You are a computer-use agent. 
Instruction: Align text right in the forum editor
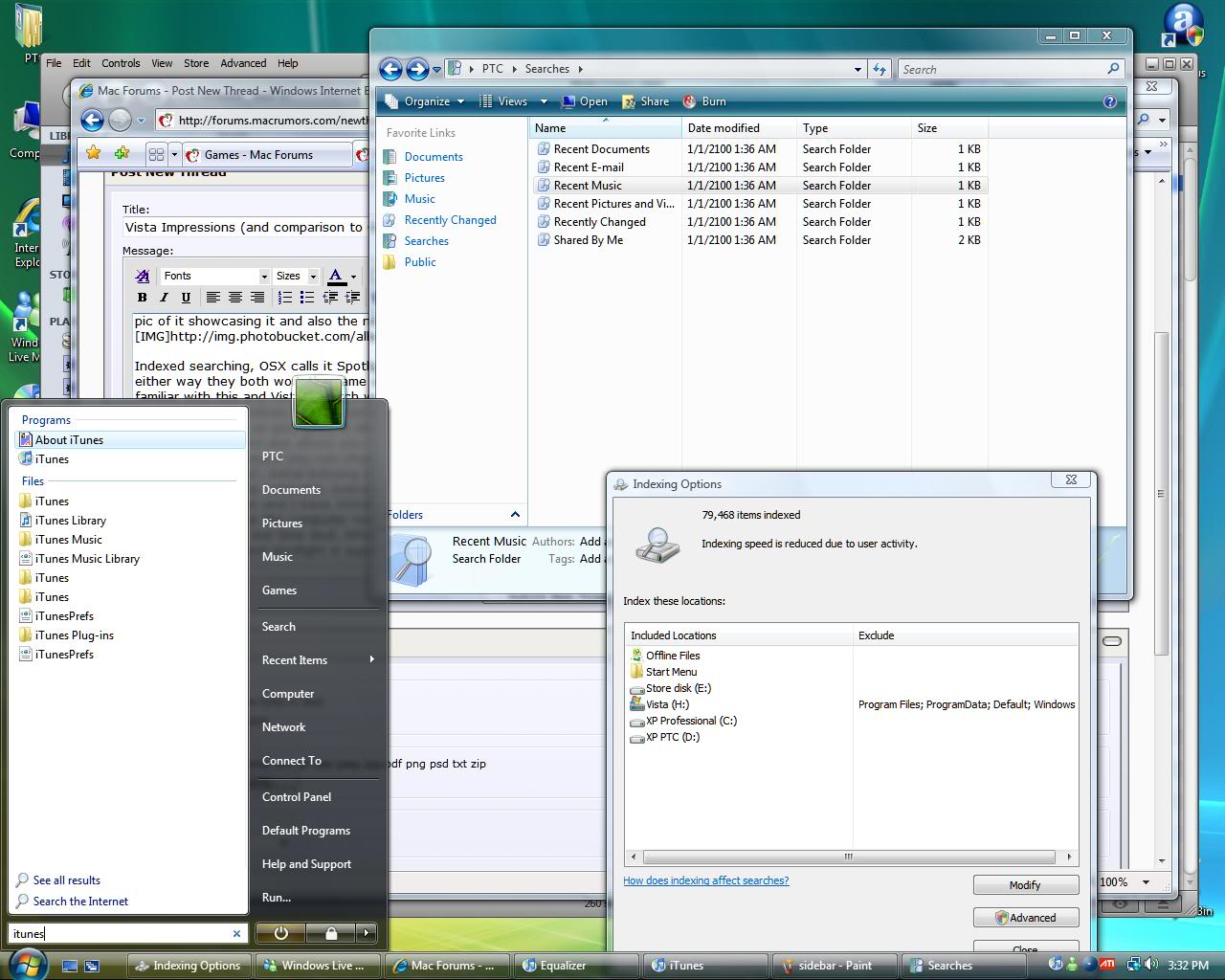click(x=256, y=298)
